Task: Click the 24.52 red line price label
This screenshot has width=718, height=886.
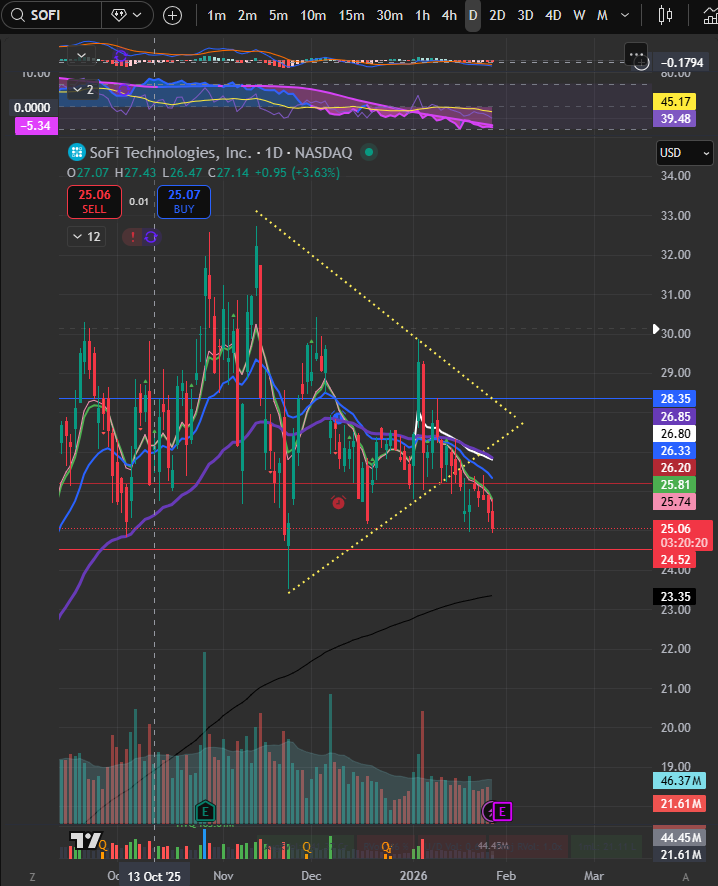Action: [x=675, y=559]
